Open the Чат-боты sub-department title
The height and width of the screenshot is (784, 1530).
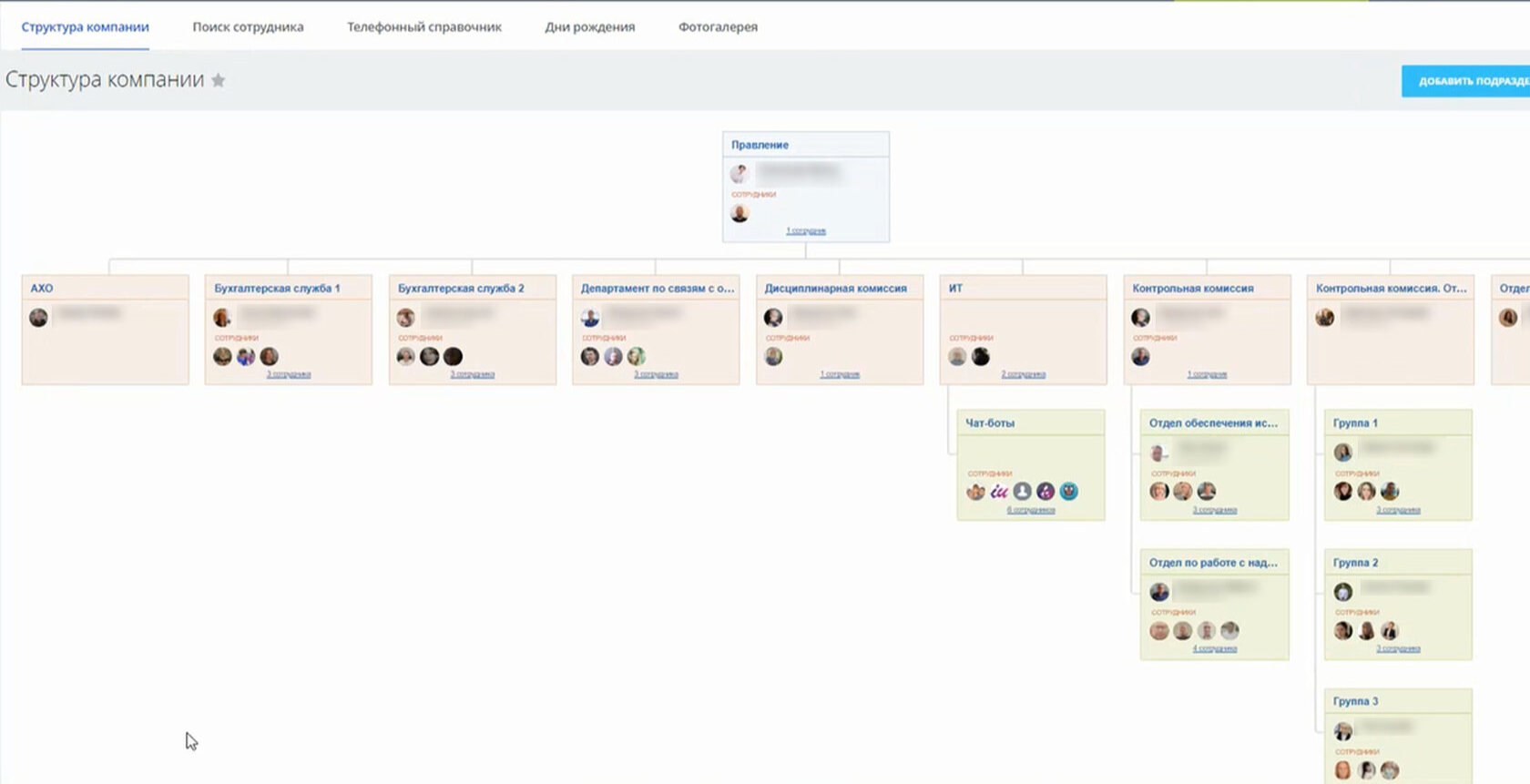coord(990,423)
